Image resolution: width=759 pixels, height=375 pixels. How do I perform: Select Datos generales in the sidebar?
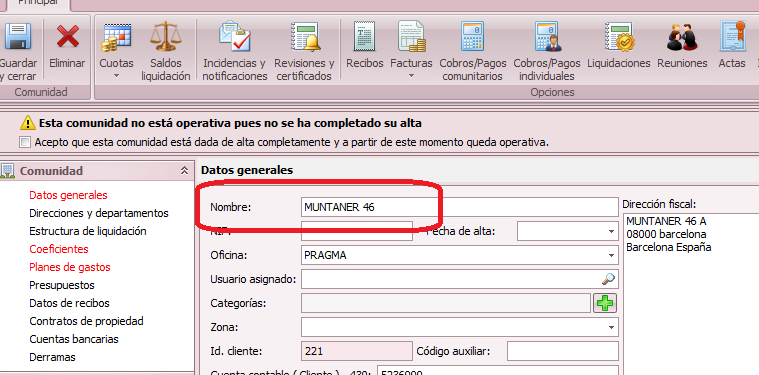(x=68, y=195)
